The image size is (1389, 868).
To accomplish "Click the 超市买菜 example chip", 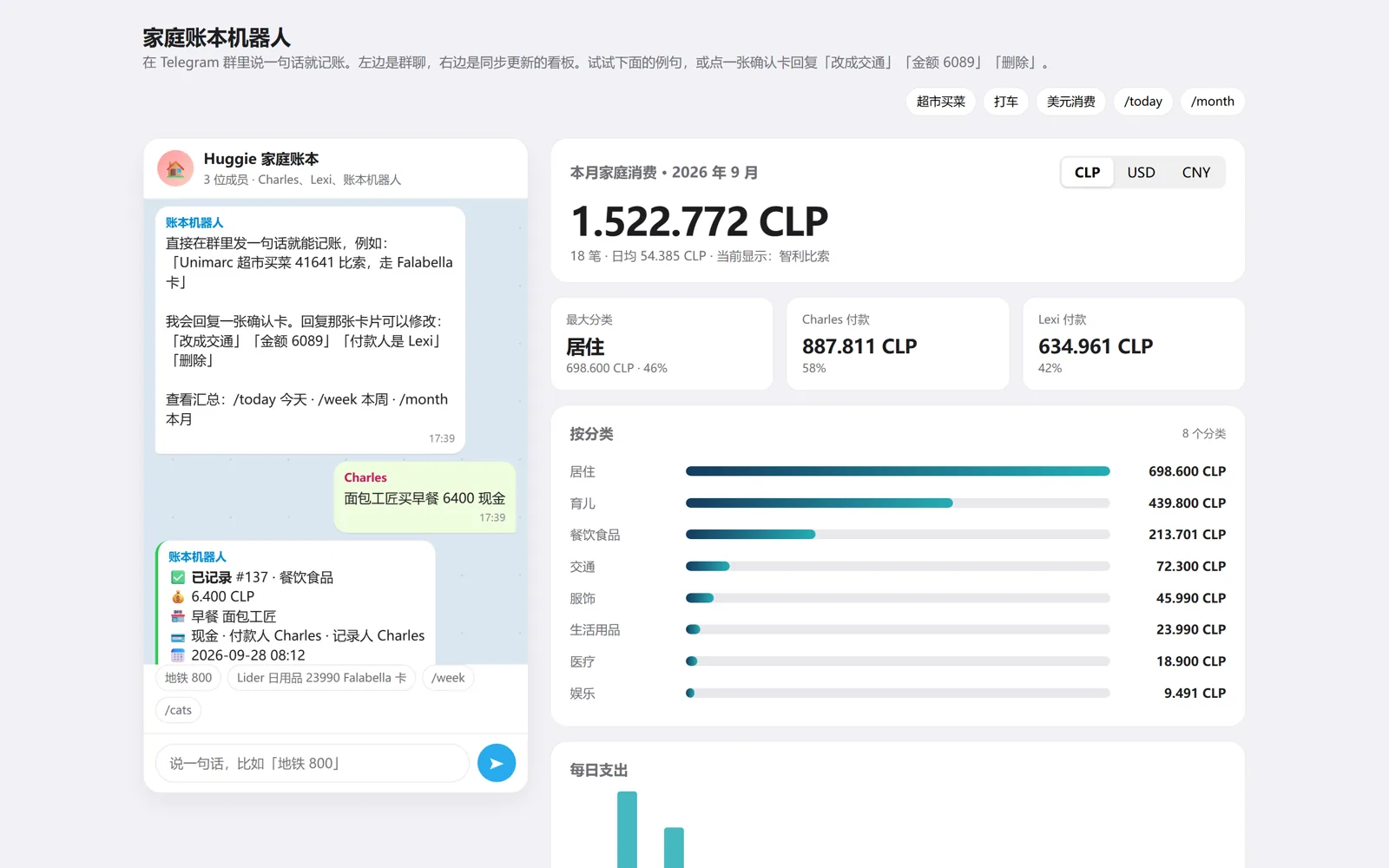I will (x=941, y=102).
